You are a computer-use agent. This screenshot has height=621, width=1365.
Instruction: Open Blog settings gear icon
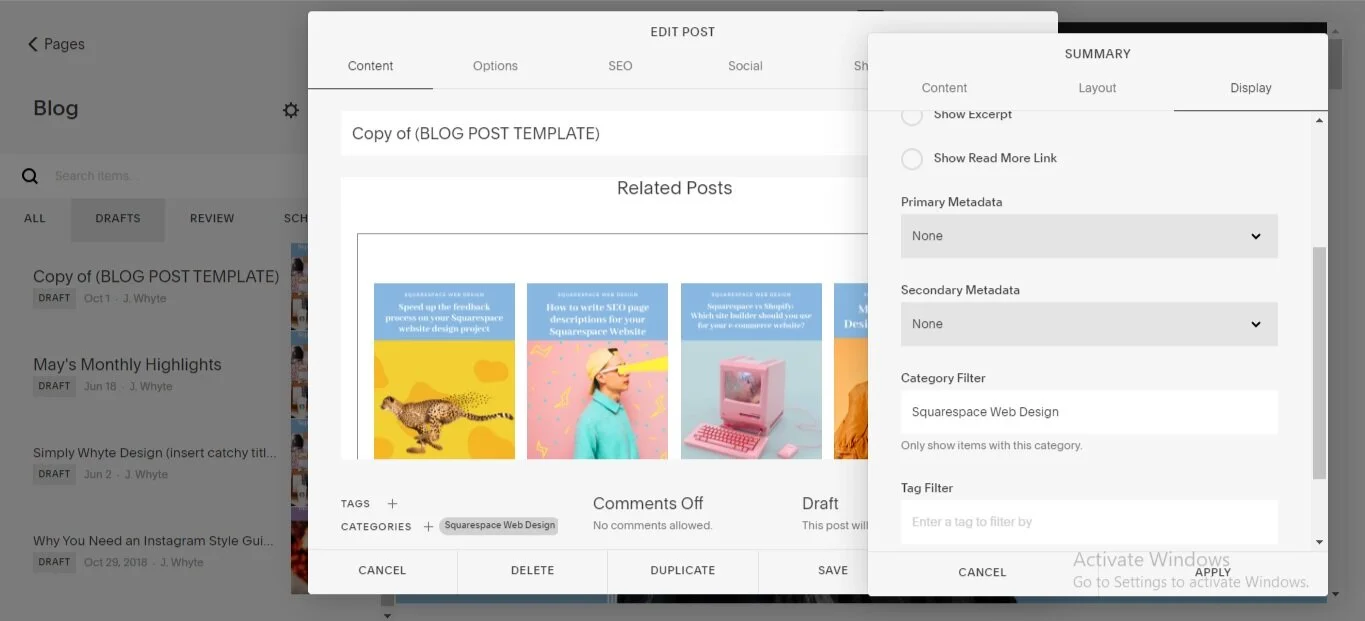coord(291,110)
